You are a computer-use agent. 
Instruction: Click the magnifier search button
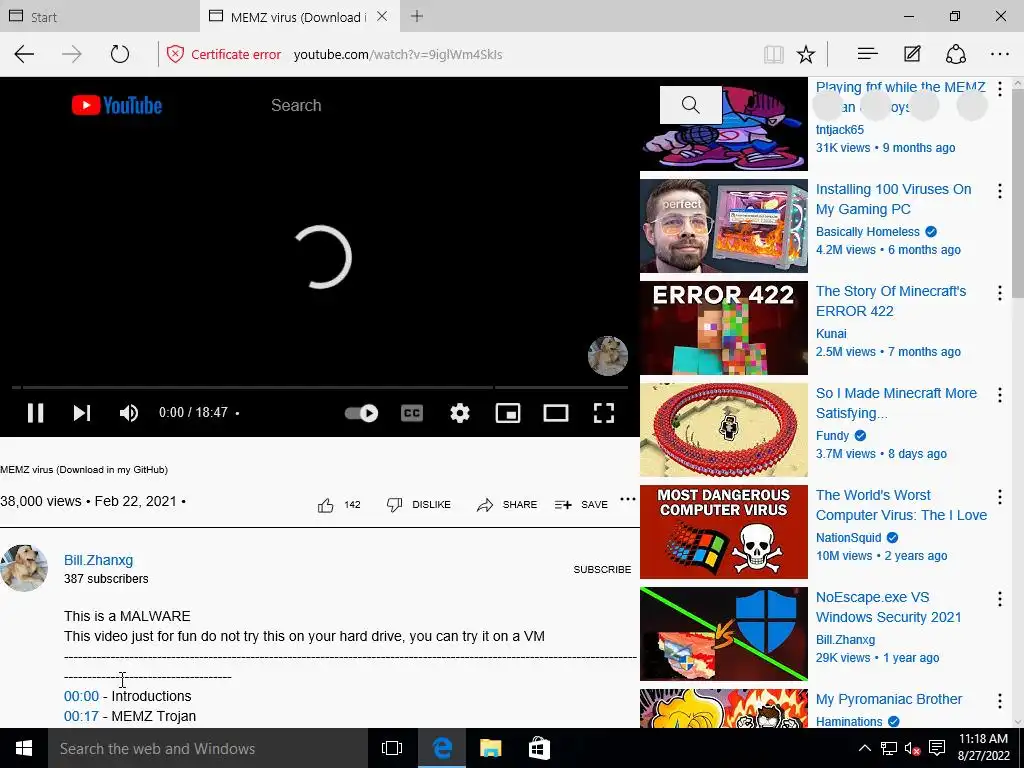[x=691, y=104]
